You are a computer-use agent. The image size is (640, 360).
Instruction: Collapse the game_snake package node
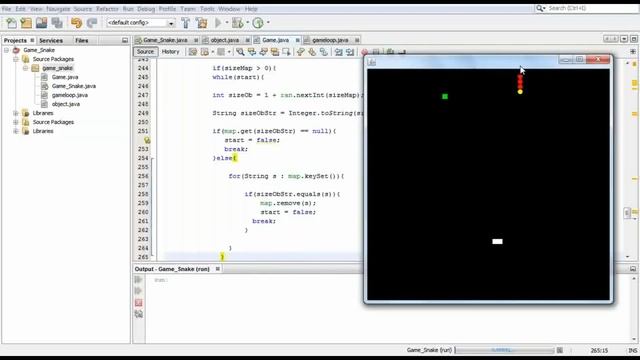pyautogui.click(x=25, y=68)
